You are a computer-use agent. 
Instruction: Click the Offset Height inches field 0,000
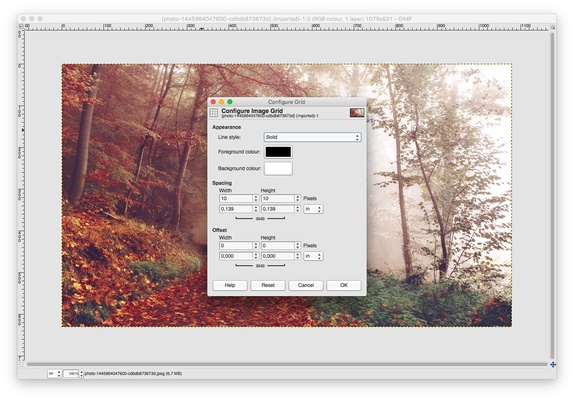pyautogui.click(x=277, y=256)
